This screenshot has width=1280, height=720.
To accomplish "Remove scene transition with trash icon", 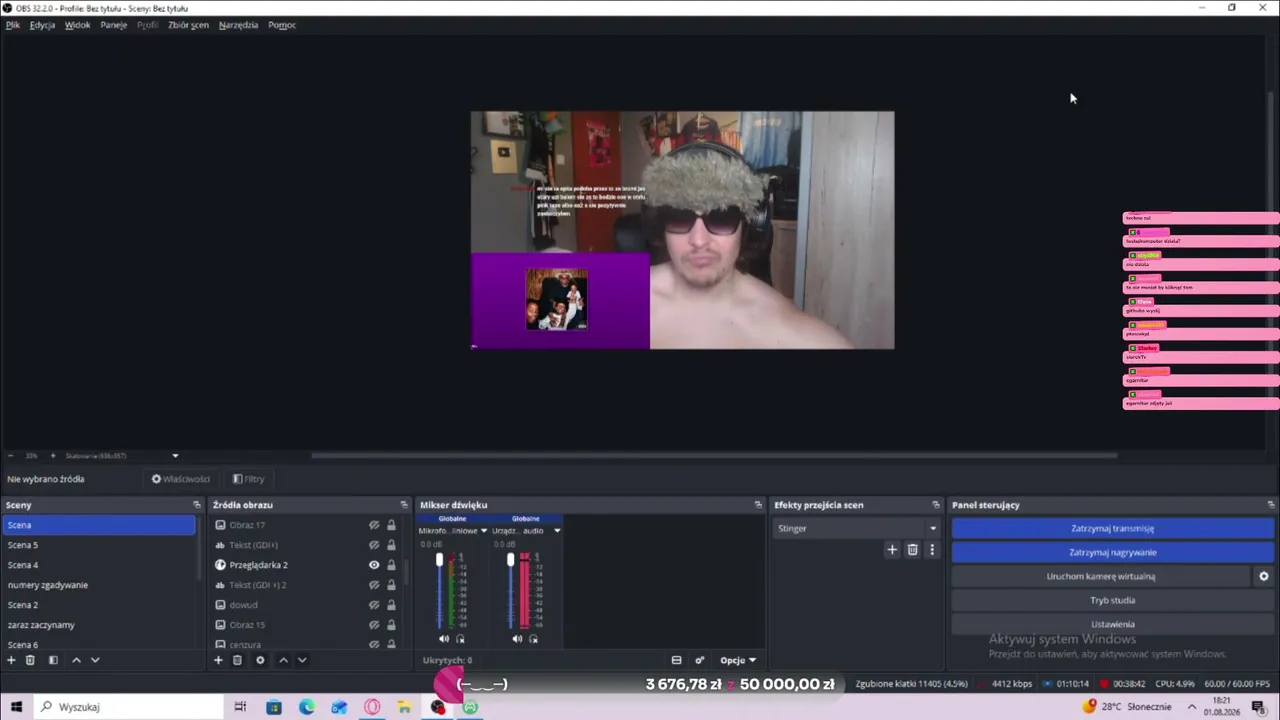I will tap(912, 549).
